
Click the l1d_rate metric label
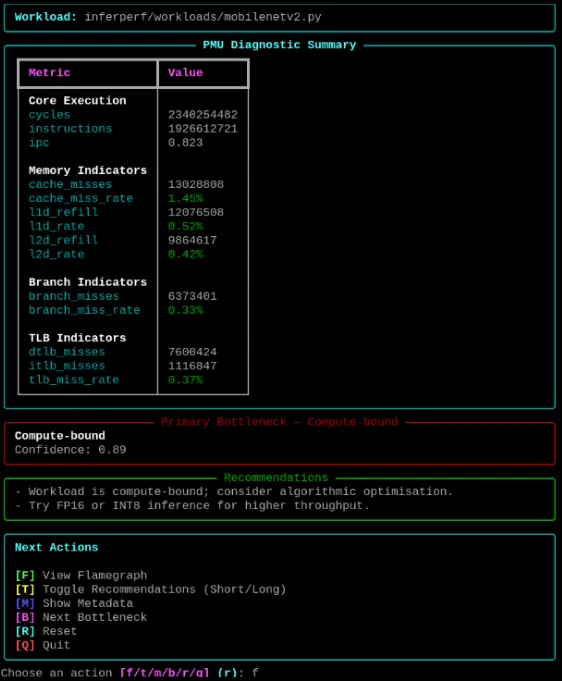point(56,226)
